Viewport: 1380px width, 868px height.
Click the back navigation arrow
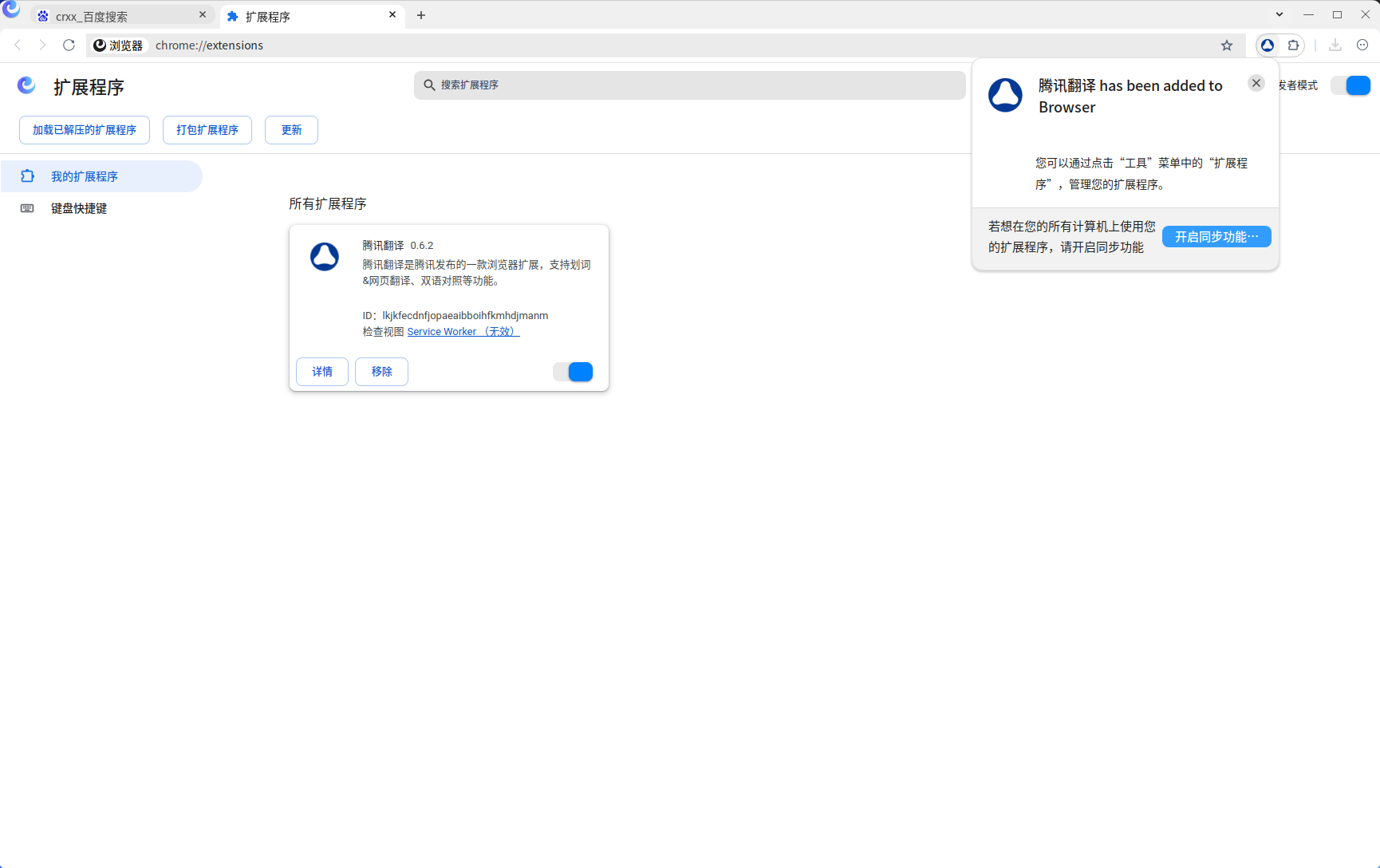coord(18,45)
